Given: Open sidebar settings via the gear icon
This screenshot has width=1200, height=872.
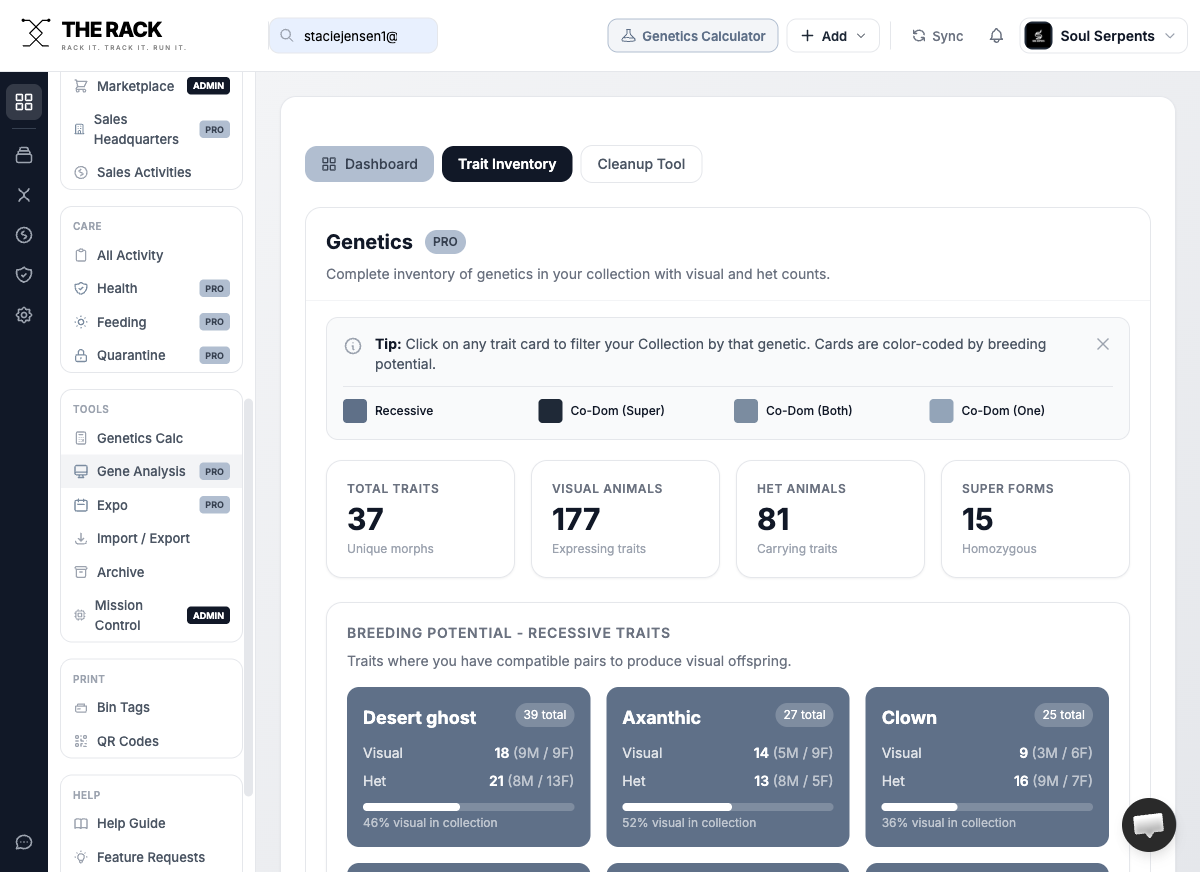Looking at the screenshot, I should pyautogui.click(x=24, y=315).
